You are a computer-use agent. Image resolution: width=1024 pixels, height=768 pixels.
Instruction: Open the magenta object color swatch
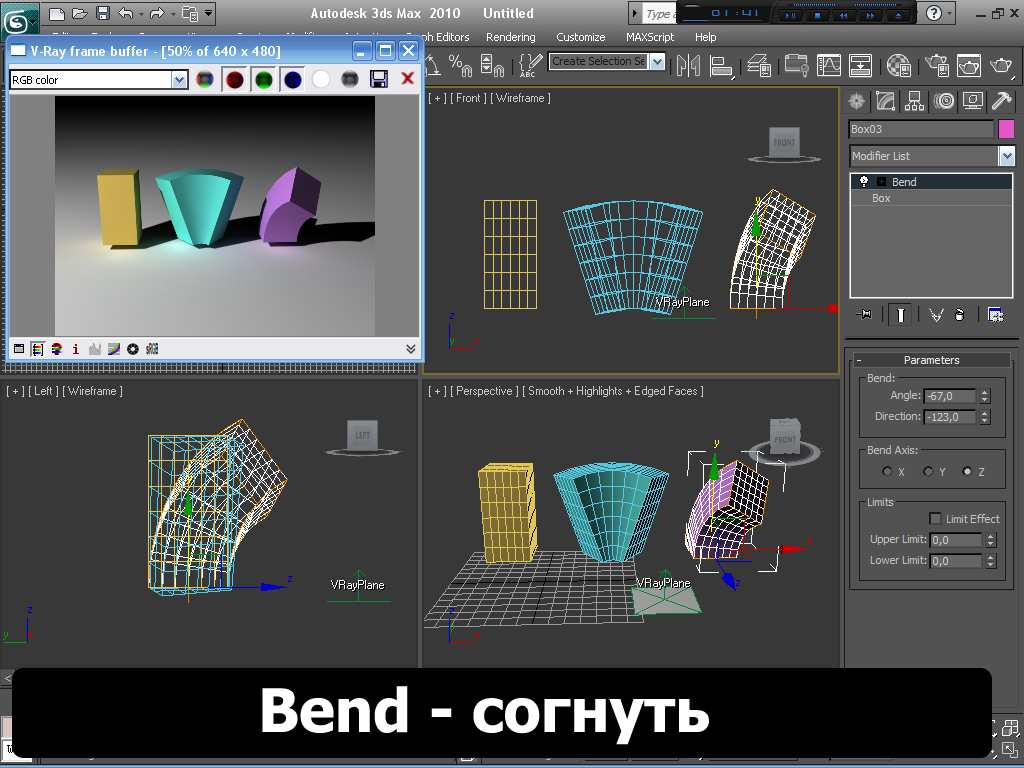1006,129
